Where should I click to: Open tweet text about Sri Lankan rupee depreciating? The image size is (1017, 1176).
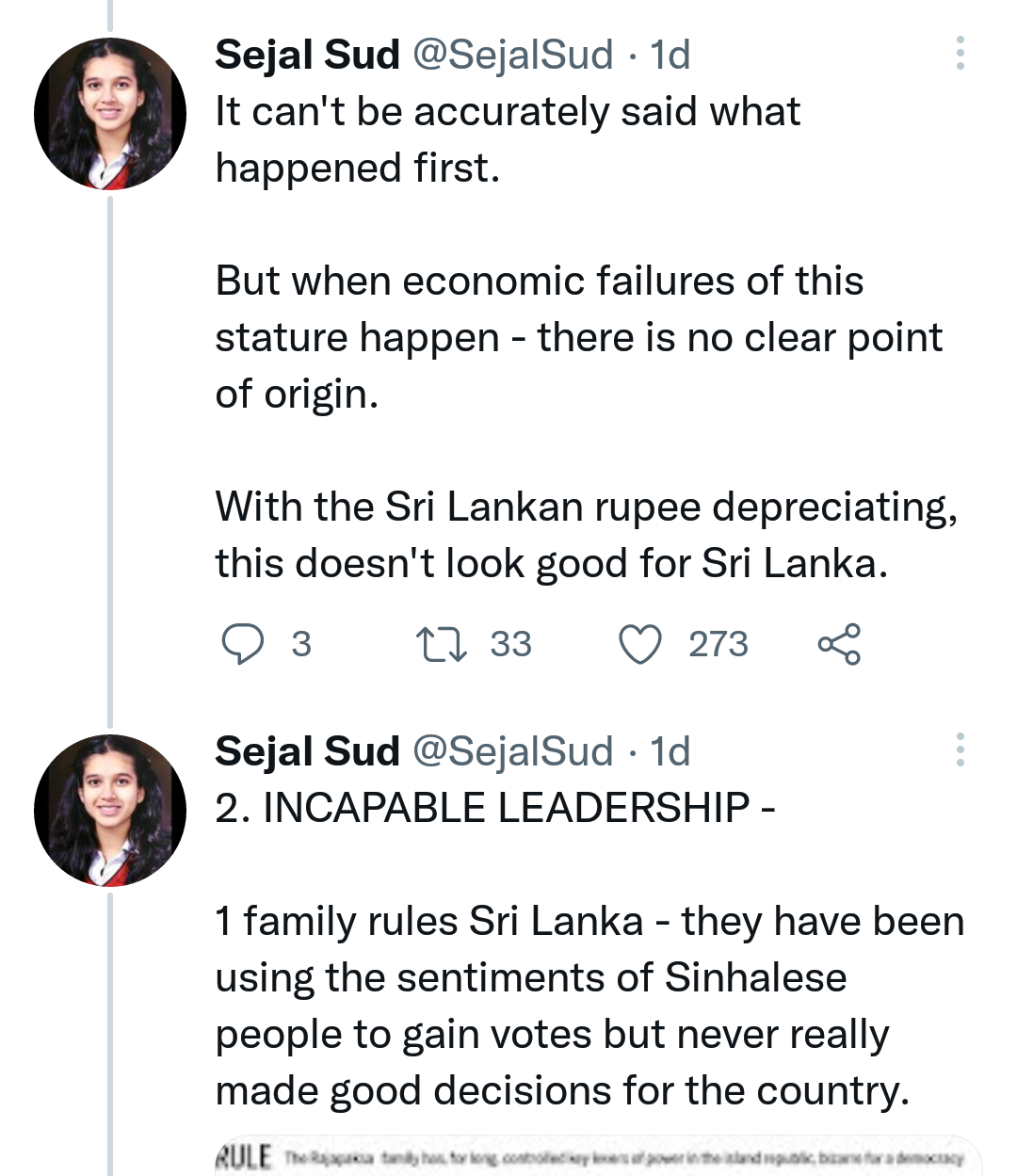pyautogui.click(x=586, y=535)
